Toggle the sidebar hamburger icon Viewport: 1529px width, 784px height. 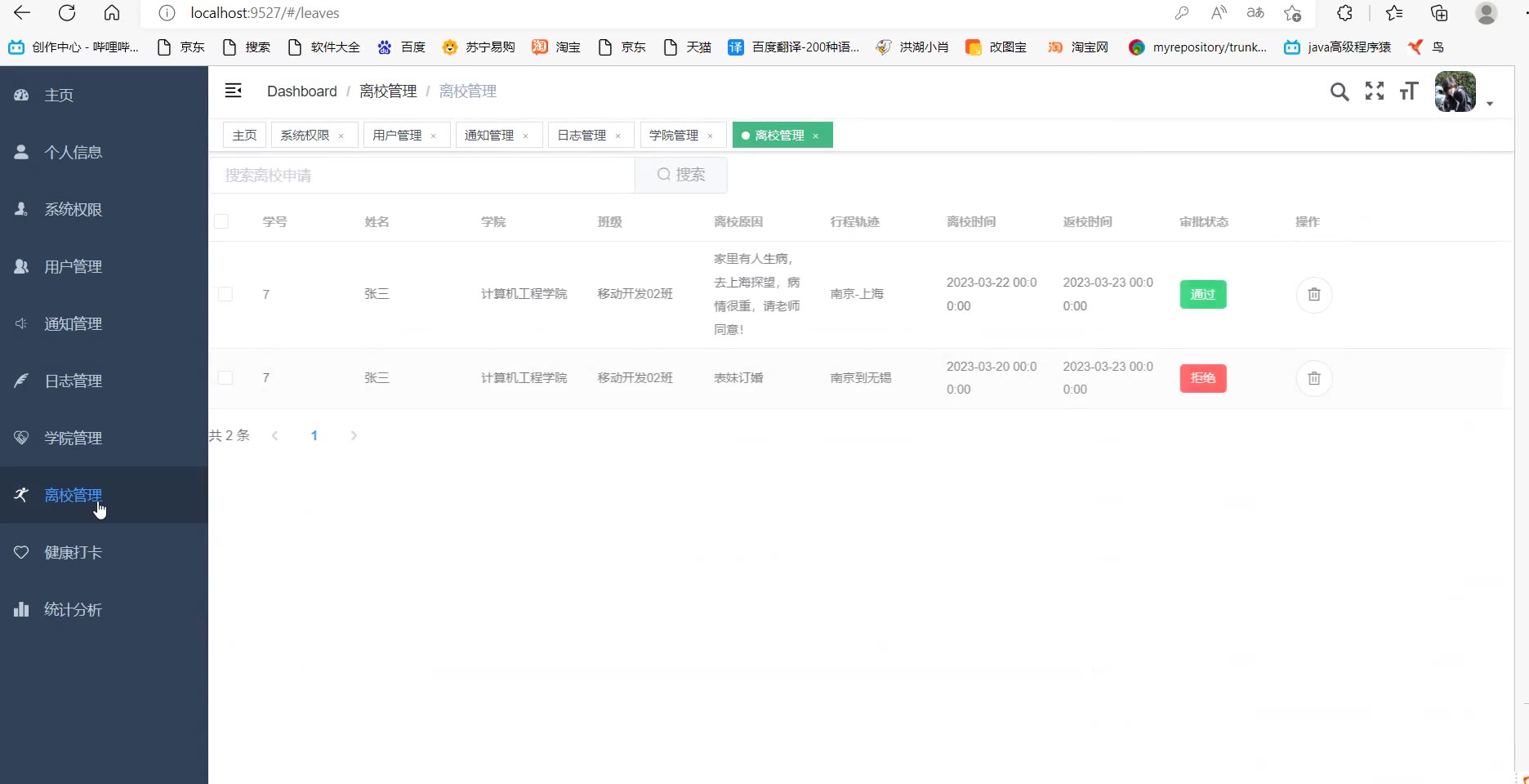click(233, 91)
